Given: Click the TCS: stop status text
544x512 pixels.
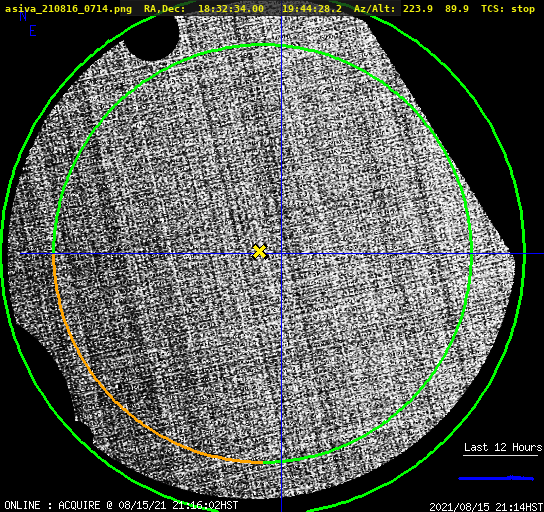Looking at the screenshot, I should 508,9.
